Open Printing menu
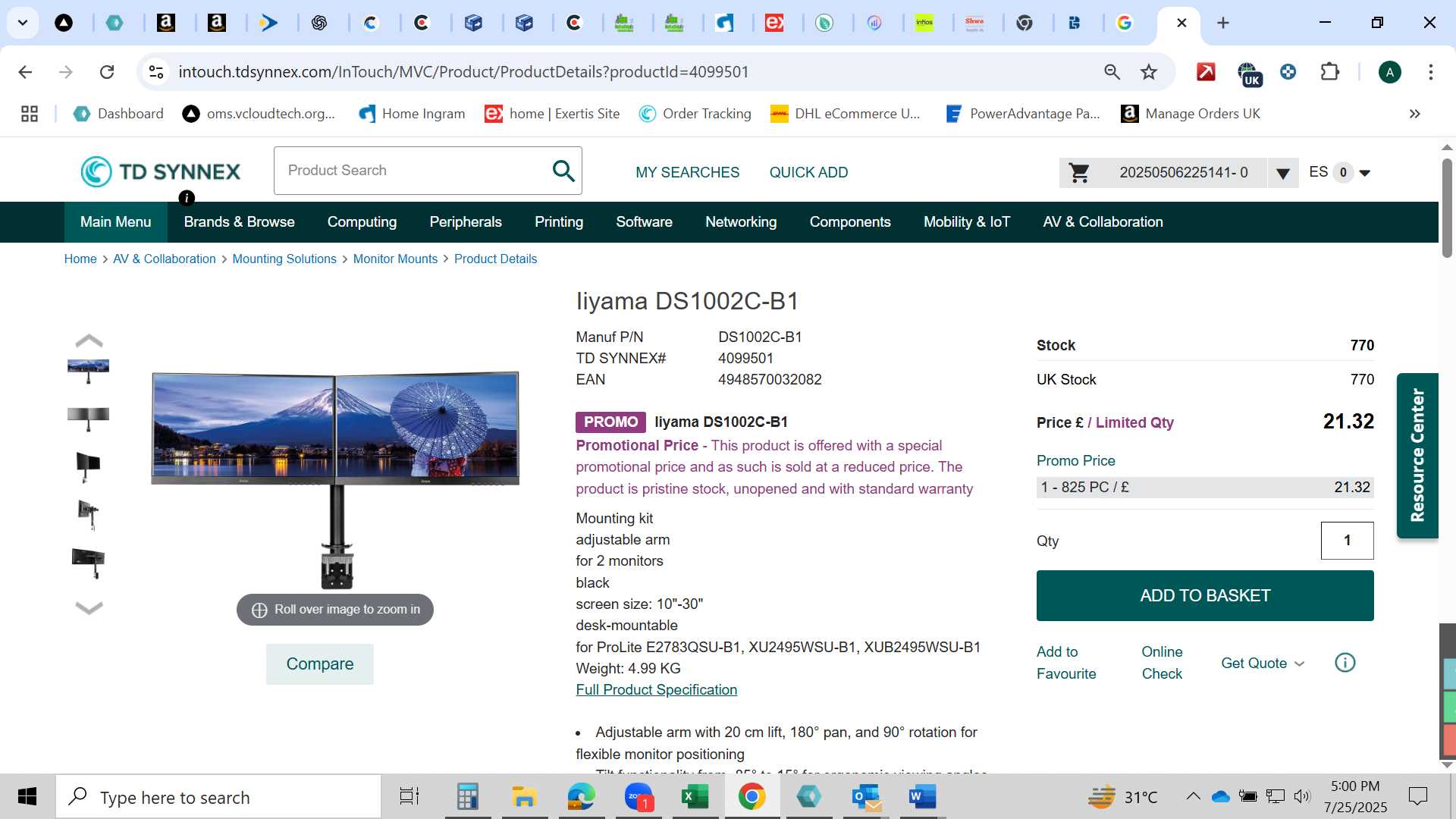Viewport: 1456px width, 819px height. (559, 222)
